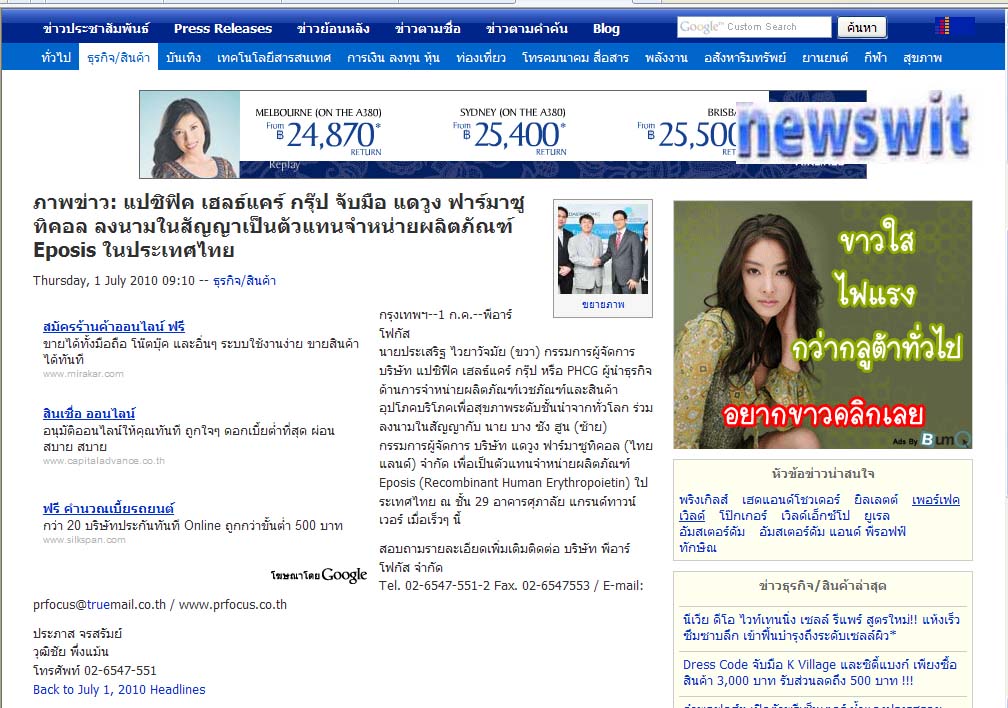Open เวิลด์เอ็กซ์โป topic link
The width and height of the screenshot is (1008, 708).
pyautogui.click(x=815, y=516)
